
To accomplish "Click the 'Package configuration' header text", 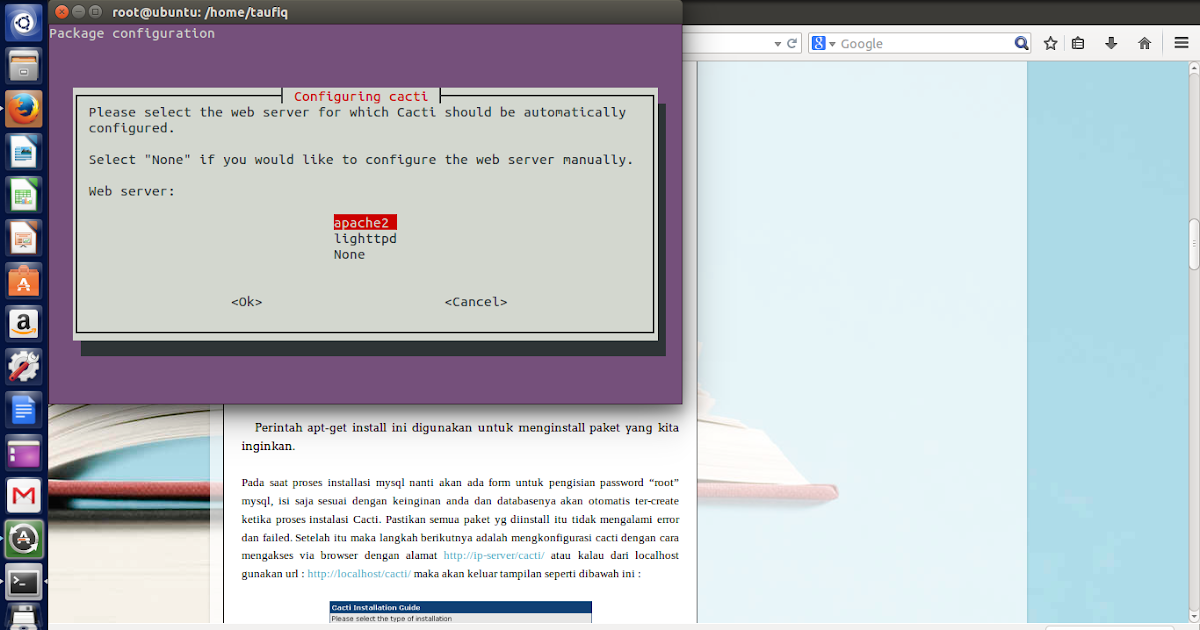I will point(132,33).
